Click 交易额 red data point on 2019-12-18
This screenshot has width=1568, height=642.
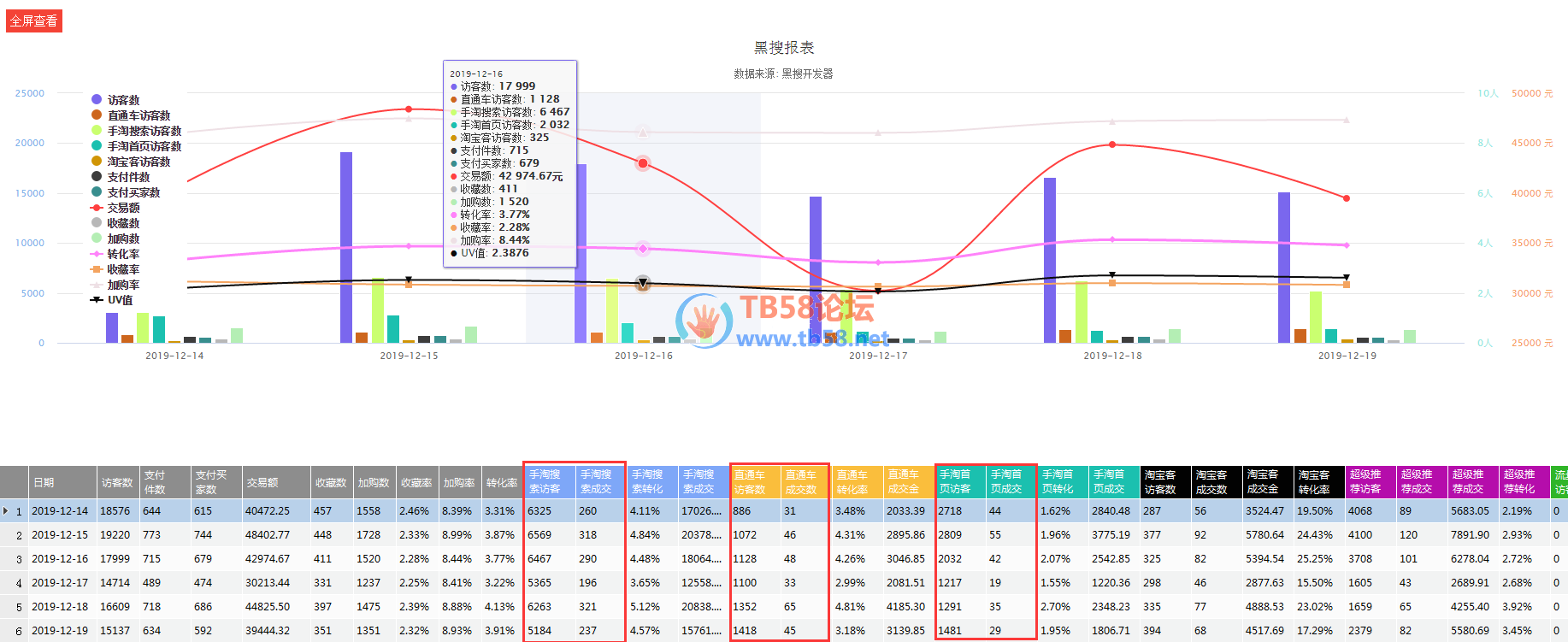tap(1112, 144)
